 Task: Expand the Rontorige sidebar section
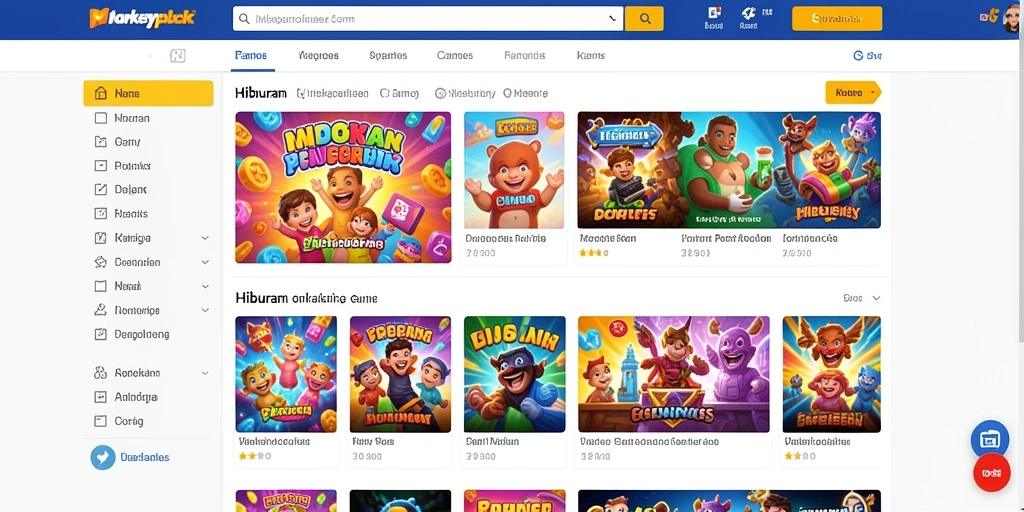click(205, 310)
